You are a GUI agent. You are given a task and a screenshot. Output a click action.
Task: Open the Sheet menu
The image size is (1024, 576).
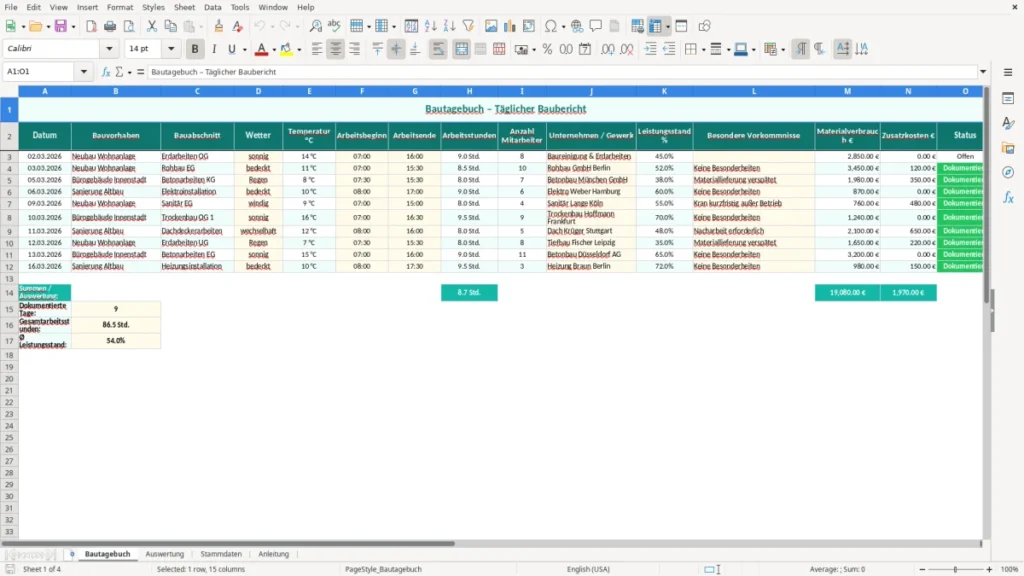(x=184, y=7)
